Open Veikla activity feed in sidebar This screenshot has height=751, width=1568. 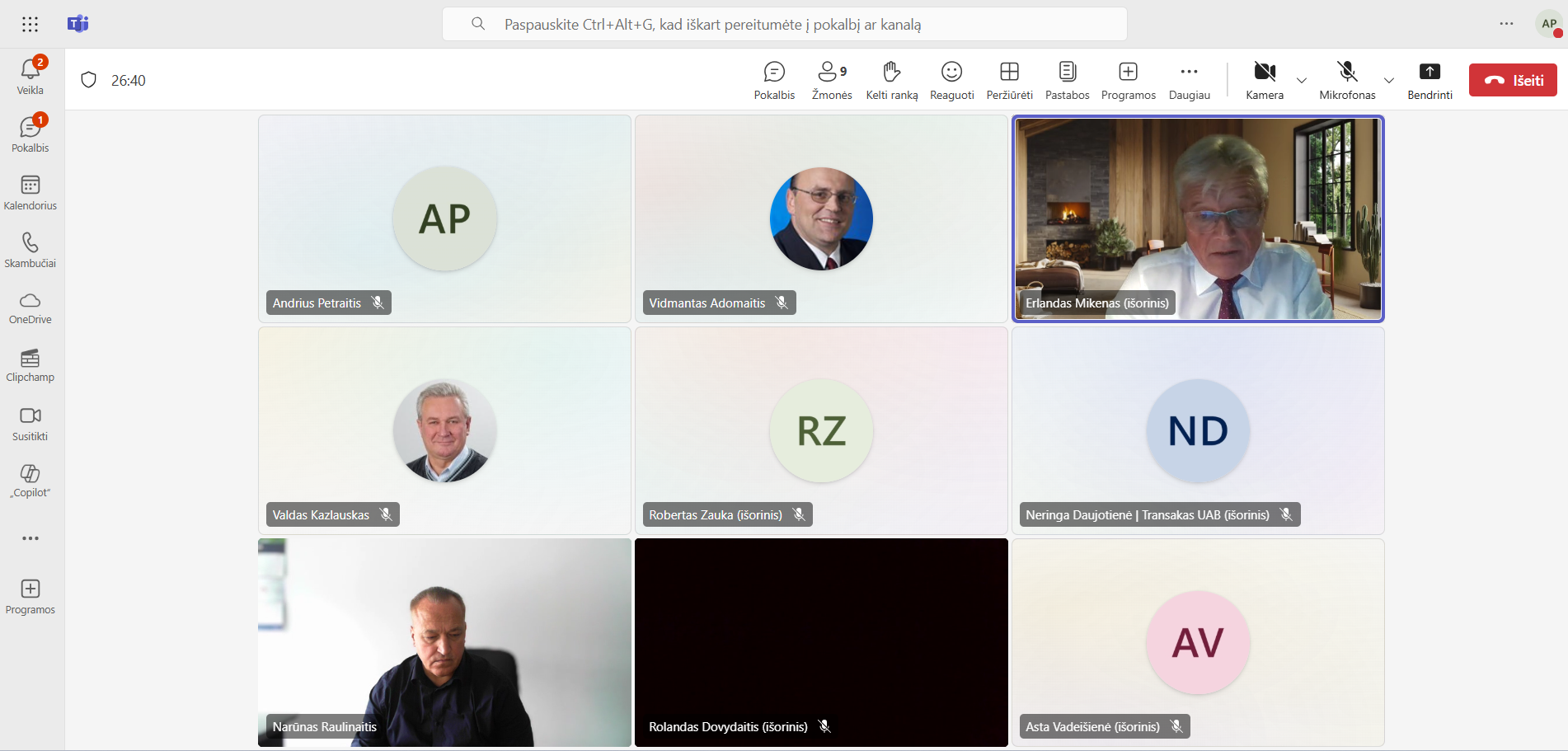[31, 76]
